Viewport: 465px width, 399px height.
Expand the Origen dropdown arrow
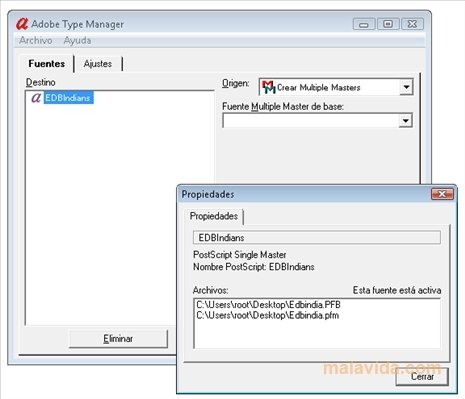pyautogui.click(x=406, y=87)
